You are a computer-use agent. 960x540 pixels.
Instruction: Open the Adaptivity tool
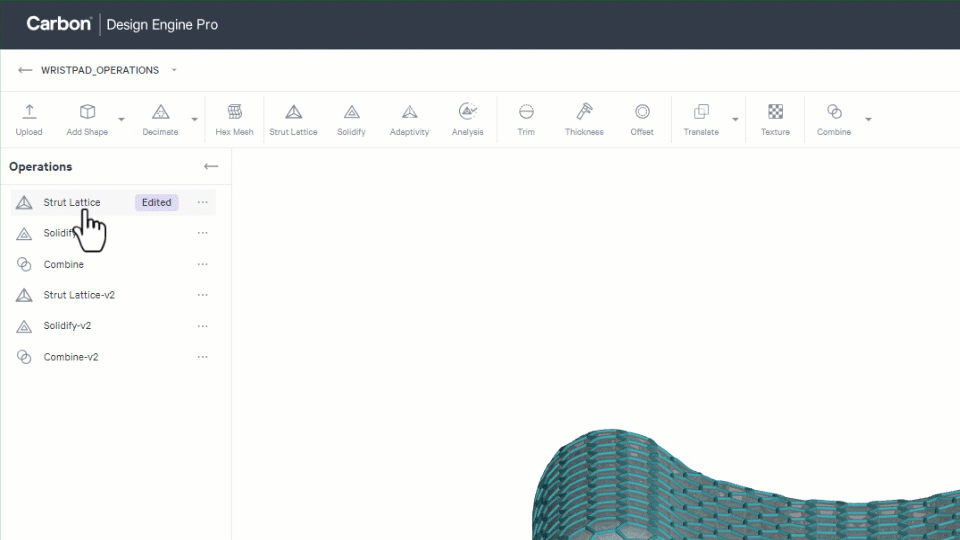point(410,119)
